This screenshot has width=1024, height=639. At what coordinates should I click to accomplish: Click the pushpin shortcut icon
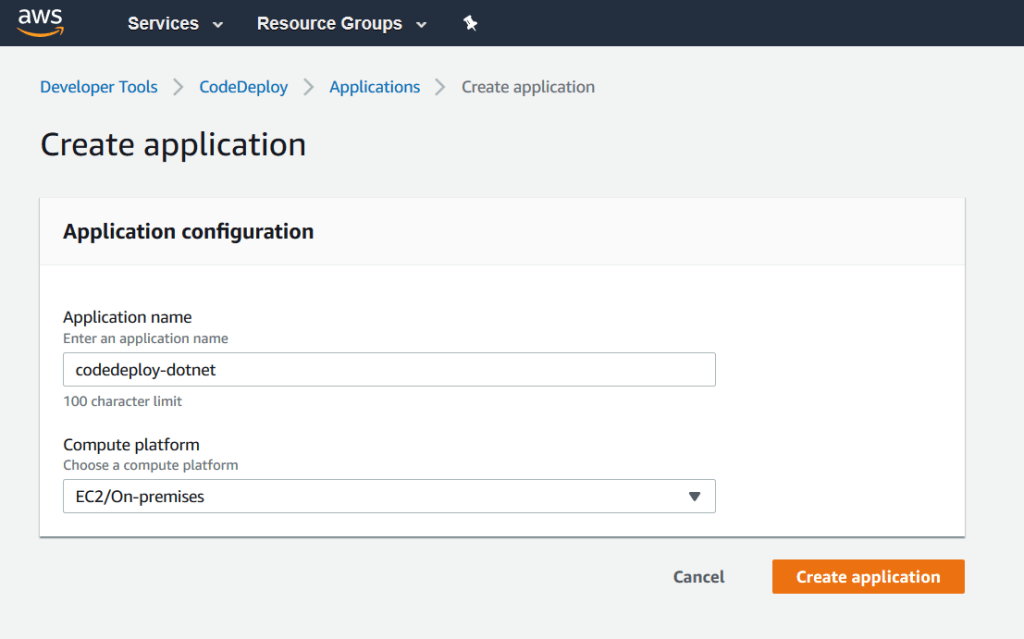point(470,23)
